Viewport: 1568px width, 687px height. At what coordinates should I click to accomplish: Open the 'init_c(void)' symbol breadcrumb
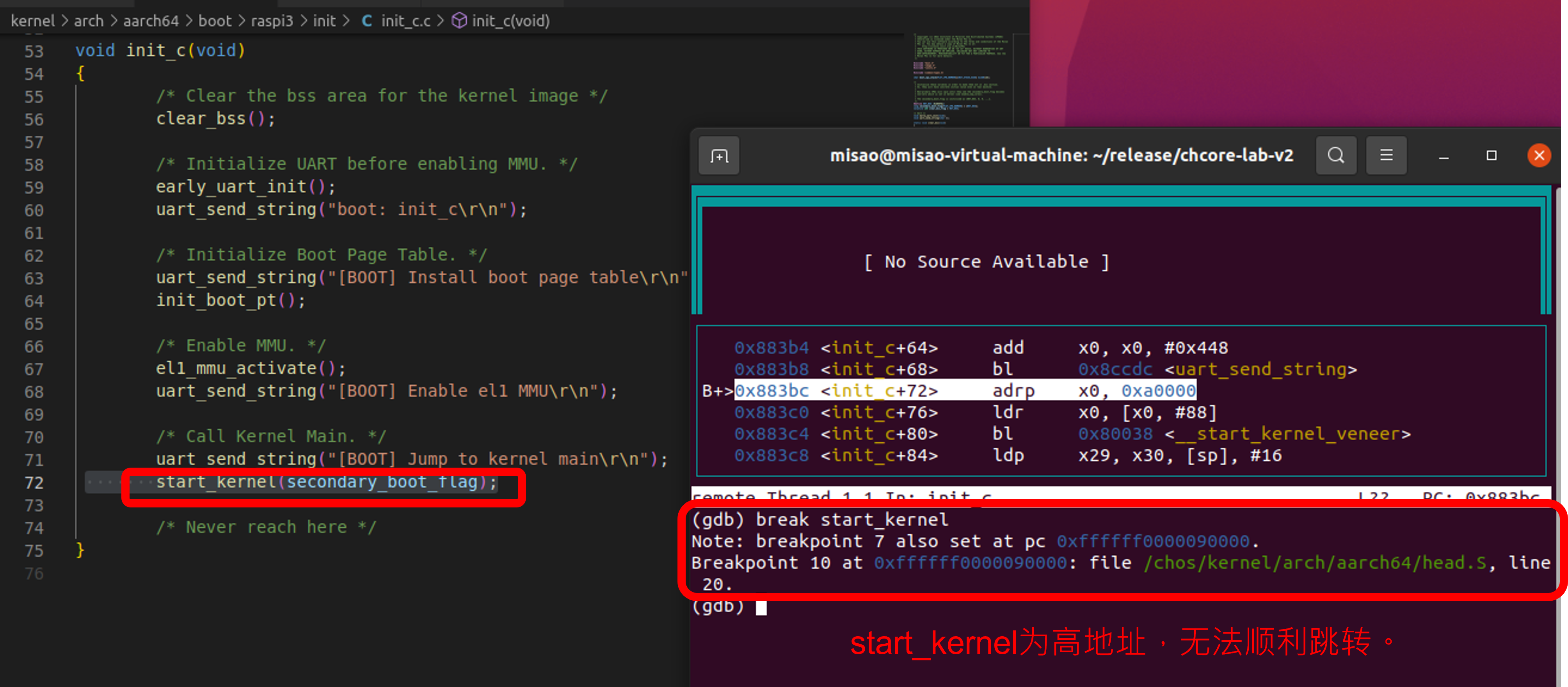(511, 21)
